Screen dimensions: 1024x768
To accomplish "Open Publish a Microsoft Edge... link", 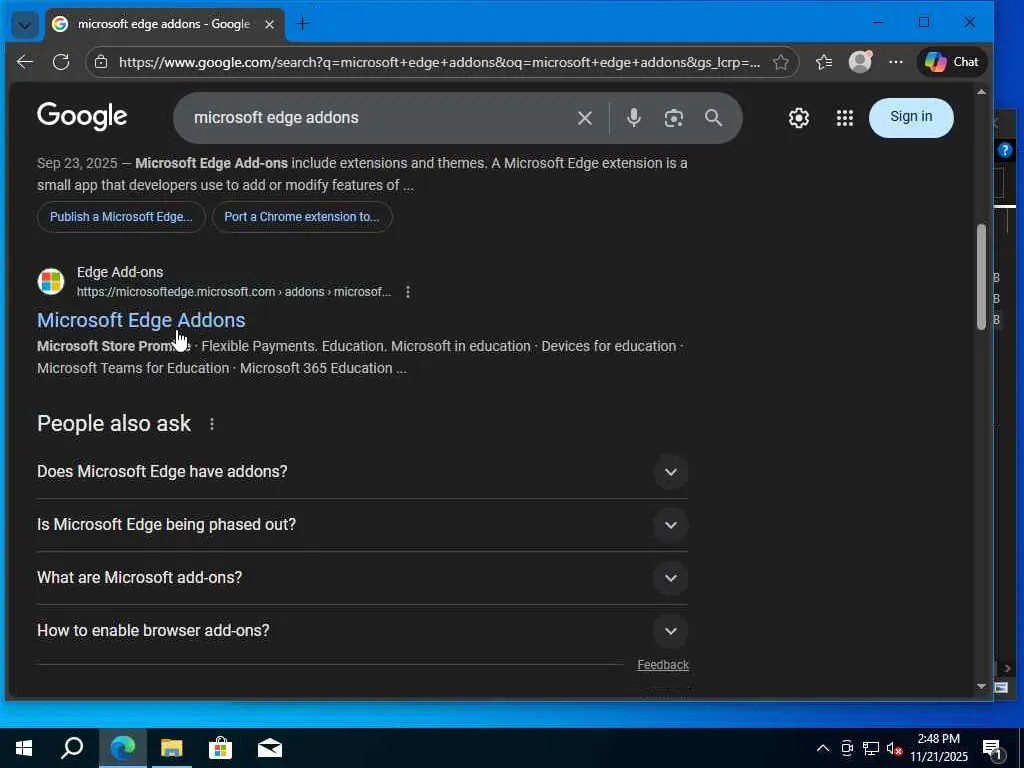I will (x=121, y=217).
